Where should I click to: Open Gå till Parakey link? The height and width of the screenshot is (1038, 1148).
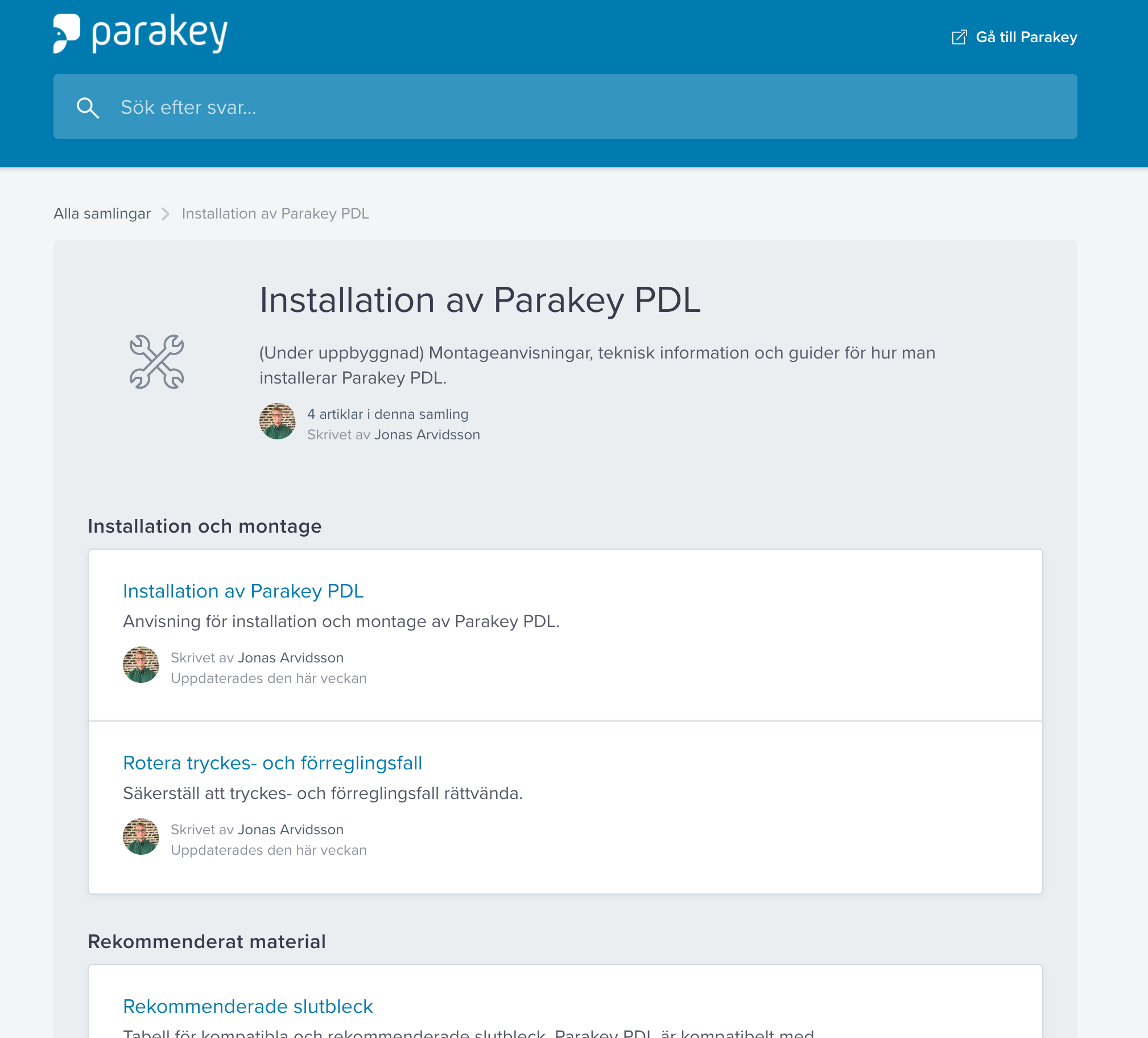1014,37
